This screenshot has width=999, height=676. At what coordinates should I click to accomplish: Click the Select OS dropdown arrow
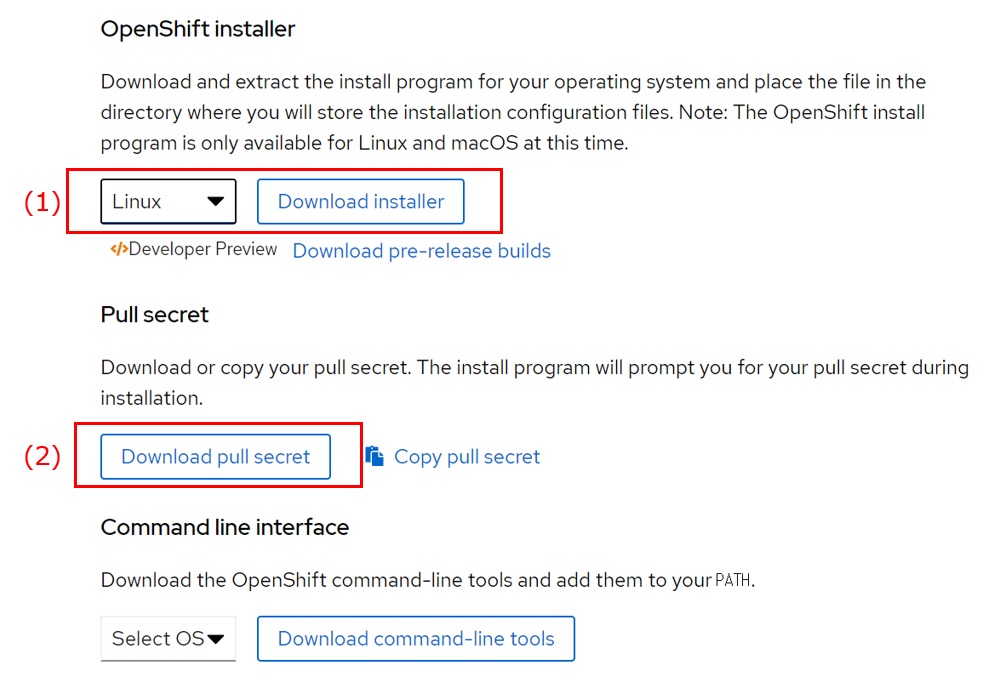[215, 639]
